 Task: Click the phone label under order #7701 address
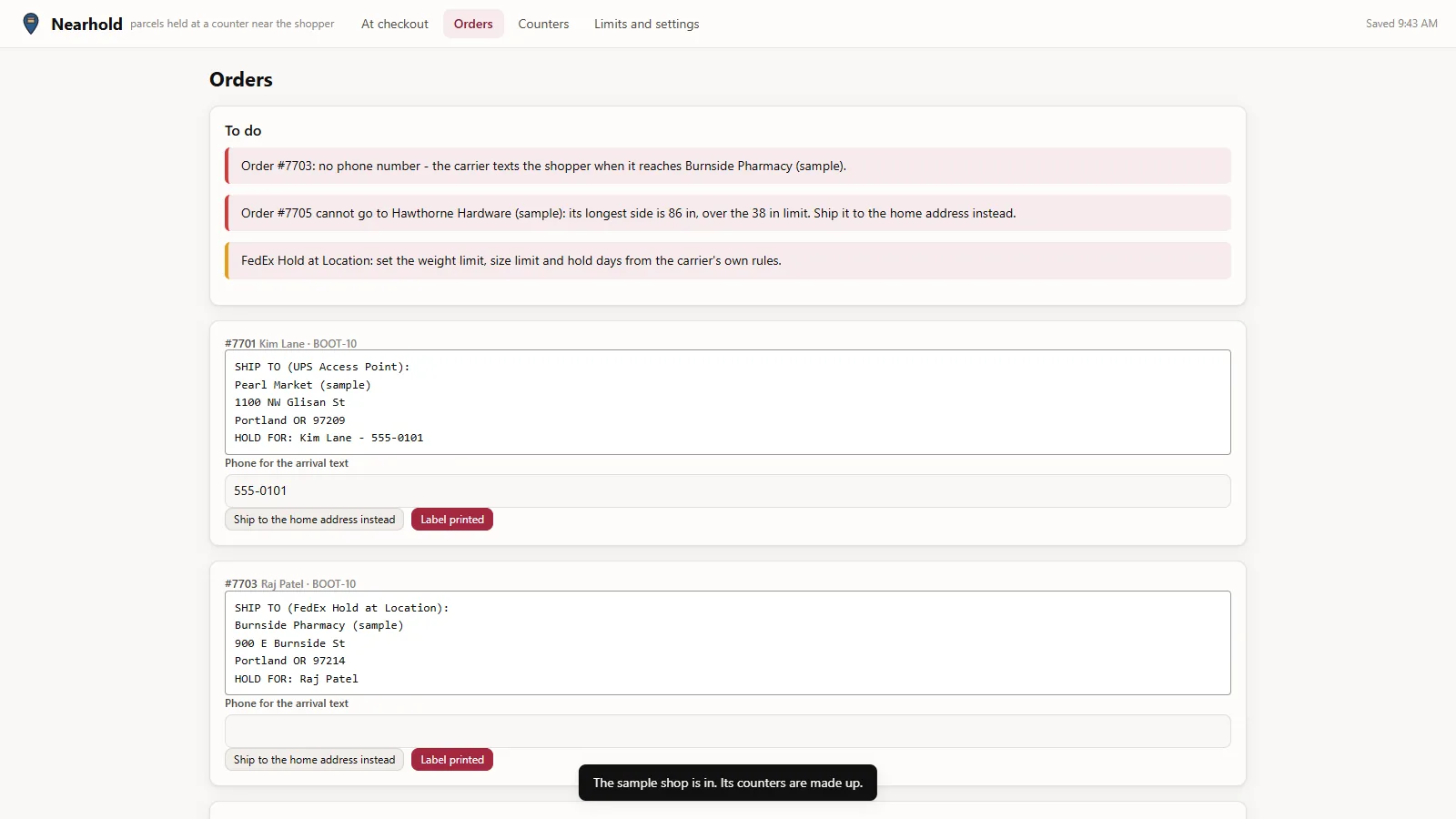(x=287, y=463)
